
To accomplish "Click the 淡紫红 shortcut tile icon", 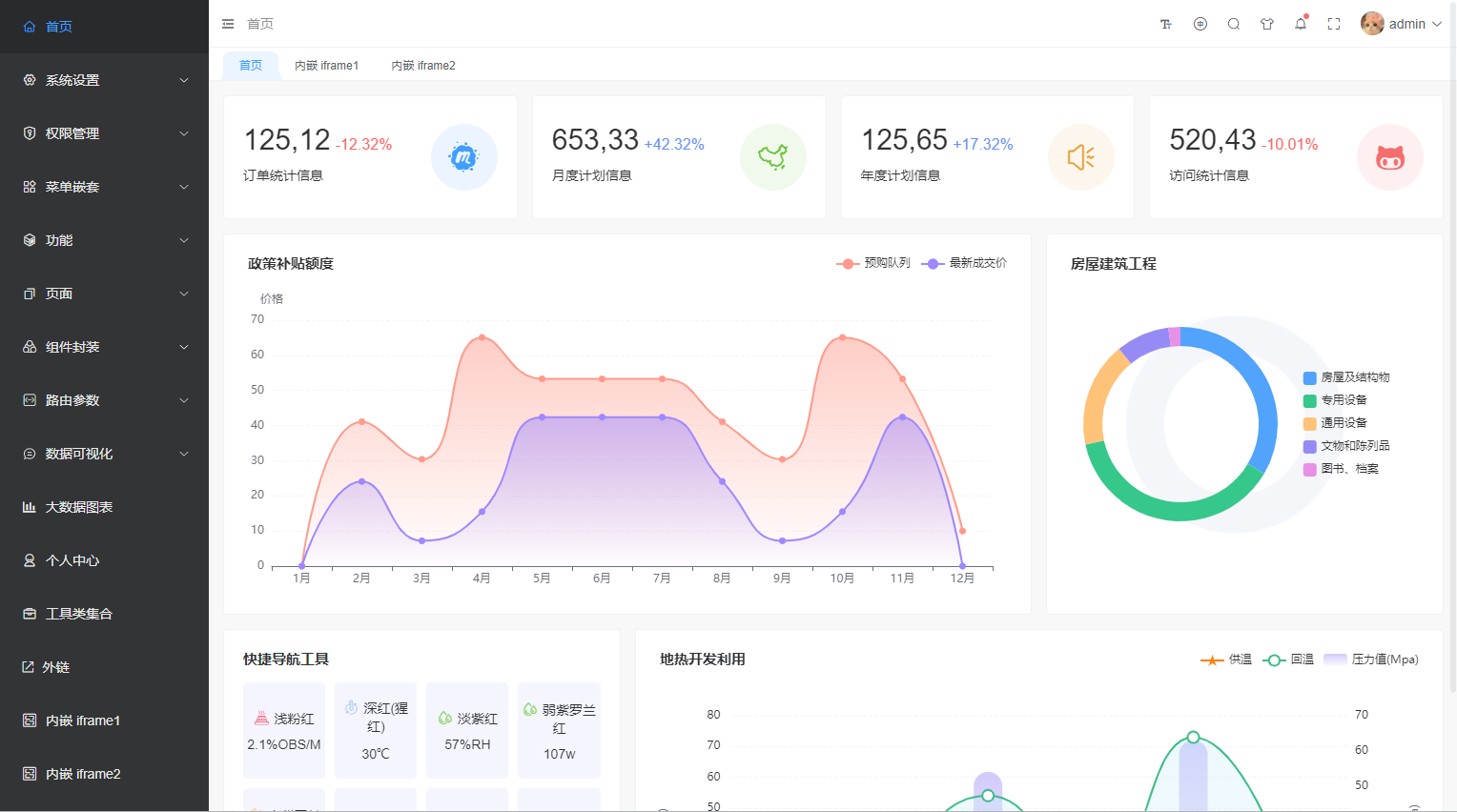I will coord(444,718).
